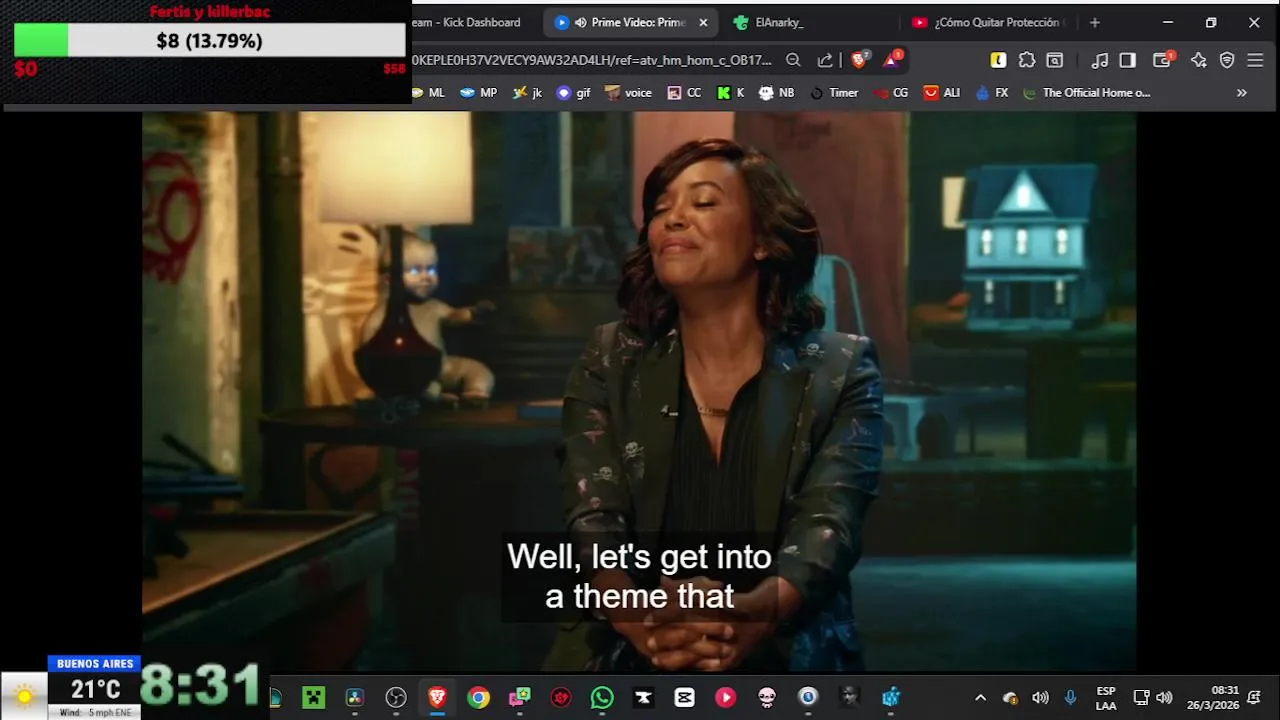Switch to the ElAnarky_ tab
Screen dimensions: 1280x720
[x=779, y=22]
